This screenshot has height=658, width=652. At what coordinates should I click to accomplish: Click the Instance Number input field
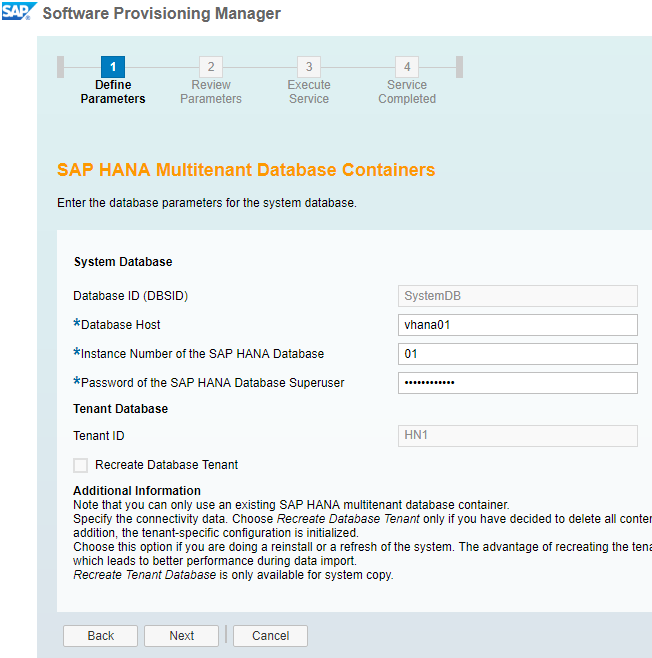click(x=518, y=354)
